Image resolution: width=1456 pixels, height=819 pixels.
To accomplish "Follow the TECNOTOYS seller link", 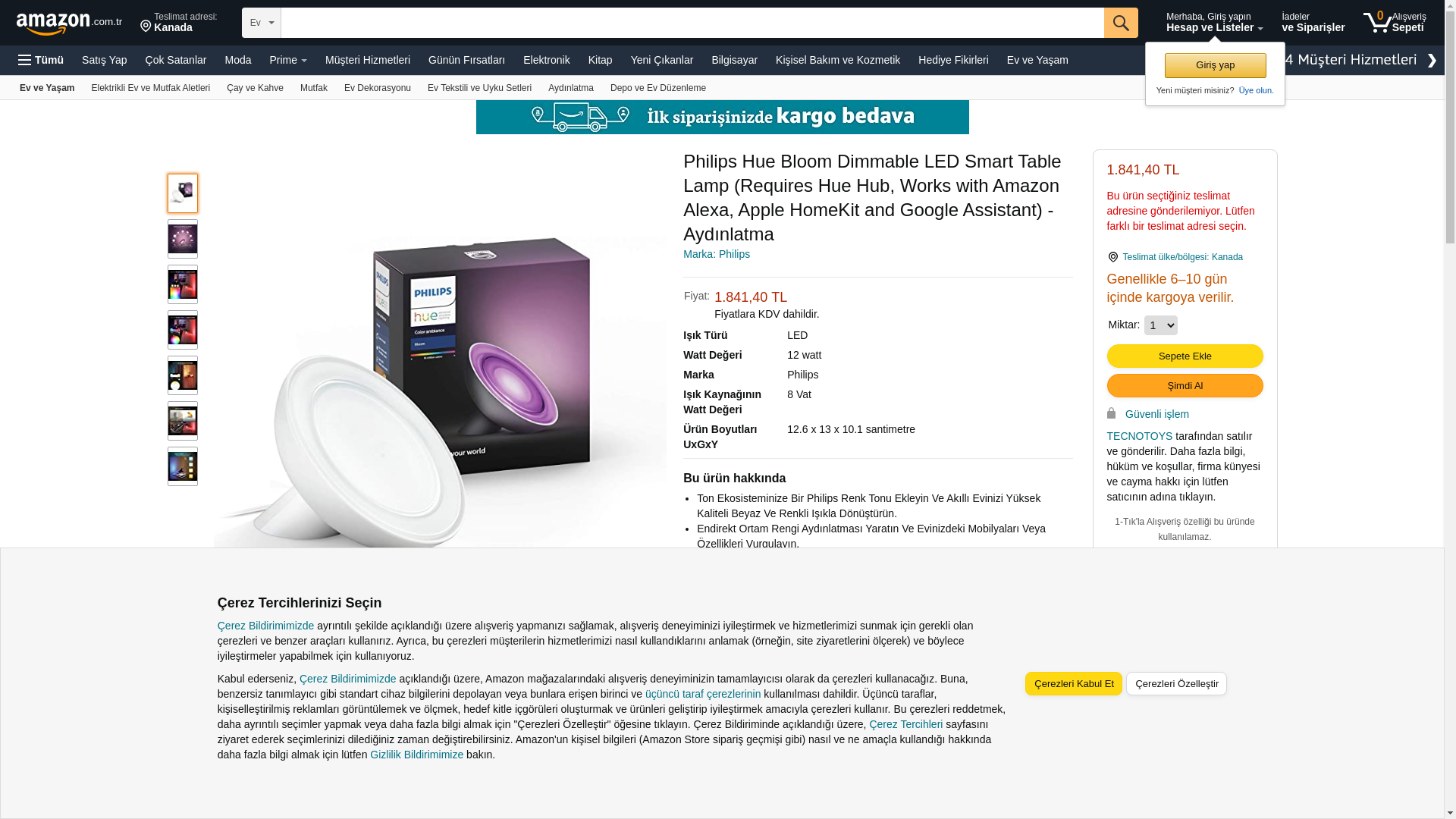I will pos(1139,436).
